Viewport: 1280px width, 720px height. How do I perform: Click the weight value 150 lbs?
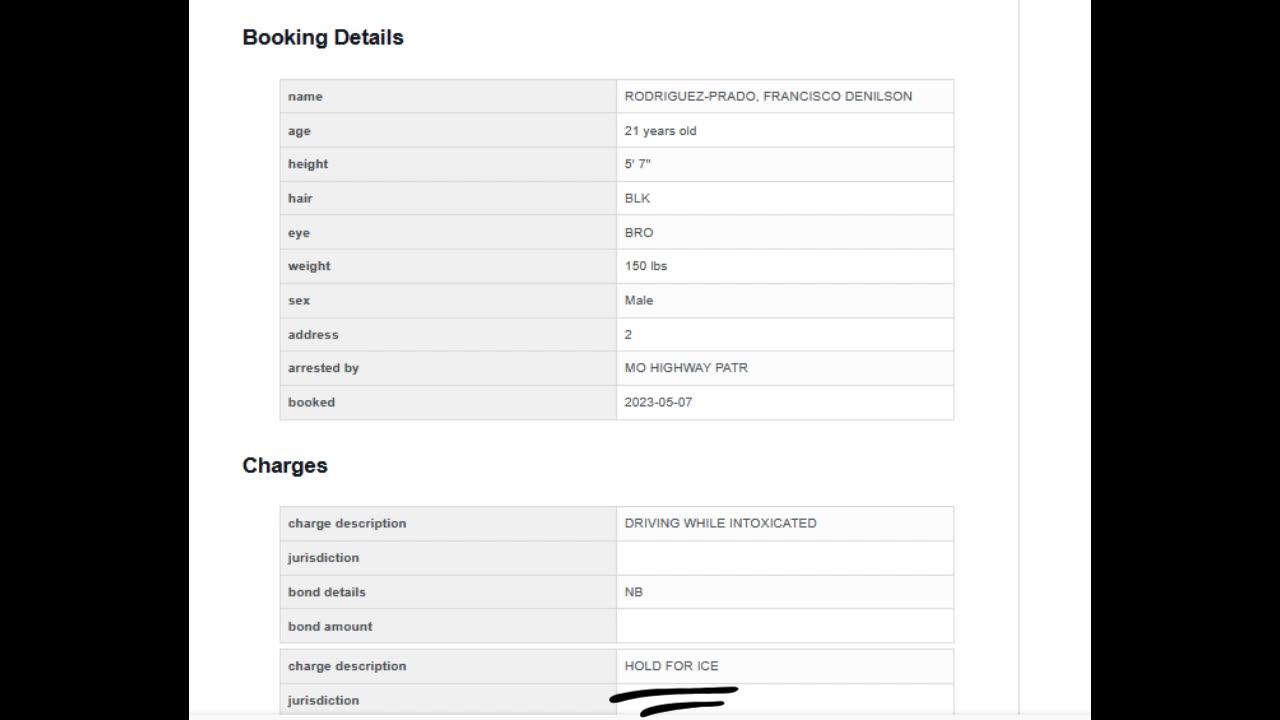tap(645, 266)
